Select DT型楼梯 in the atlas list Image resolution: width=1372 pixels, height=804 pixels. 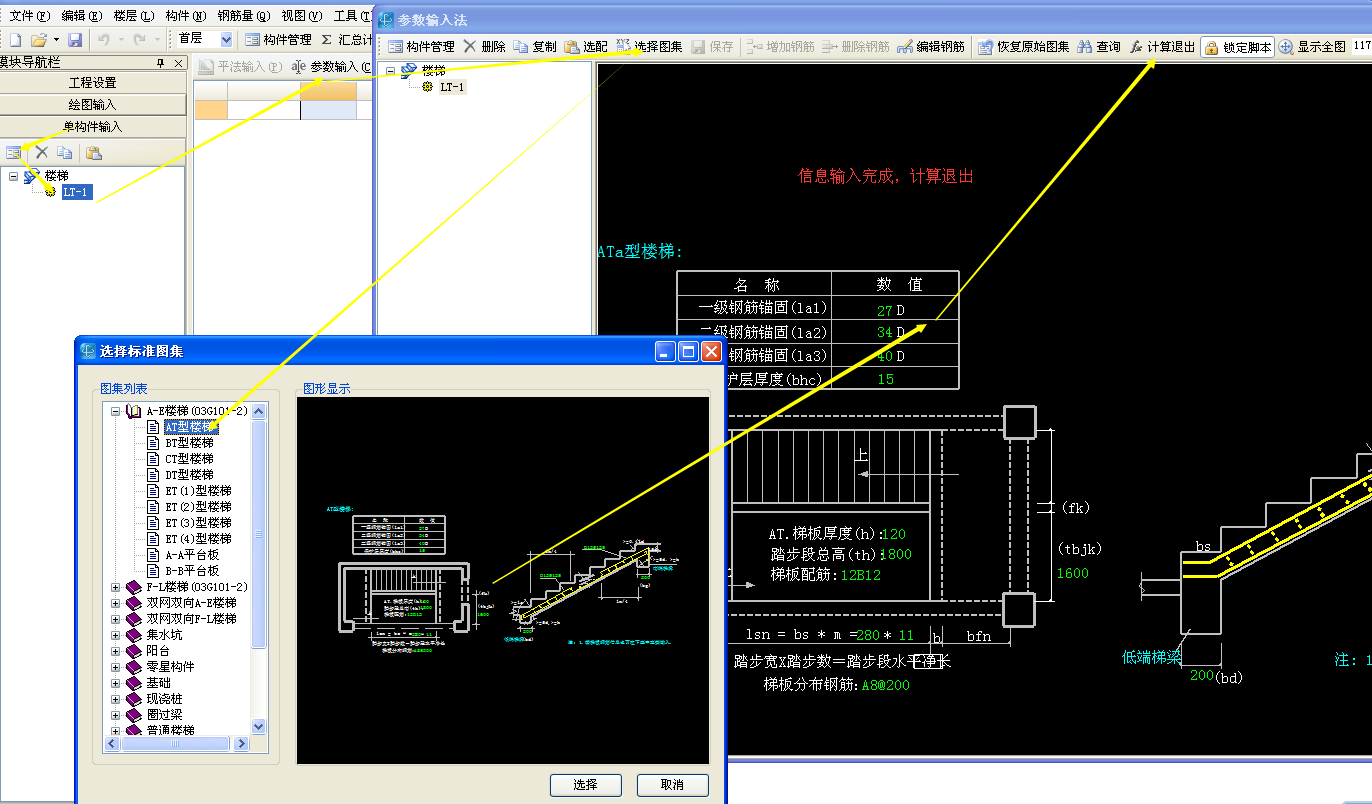pos(189,475)
